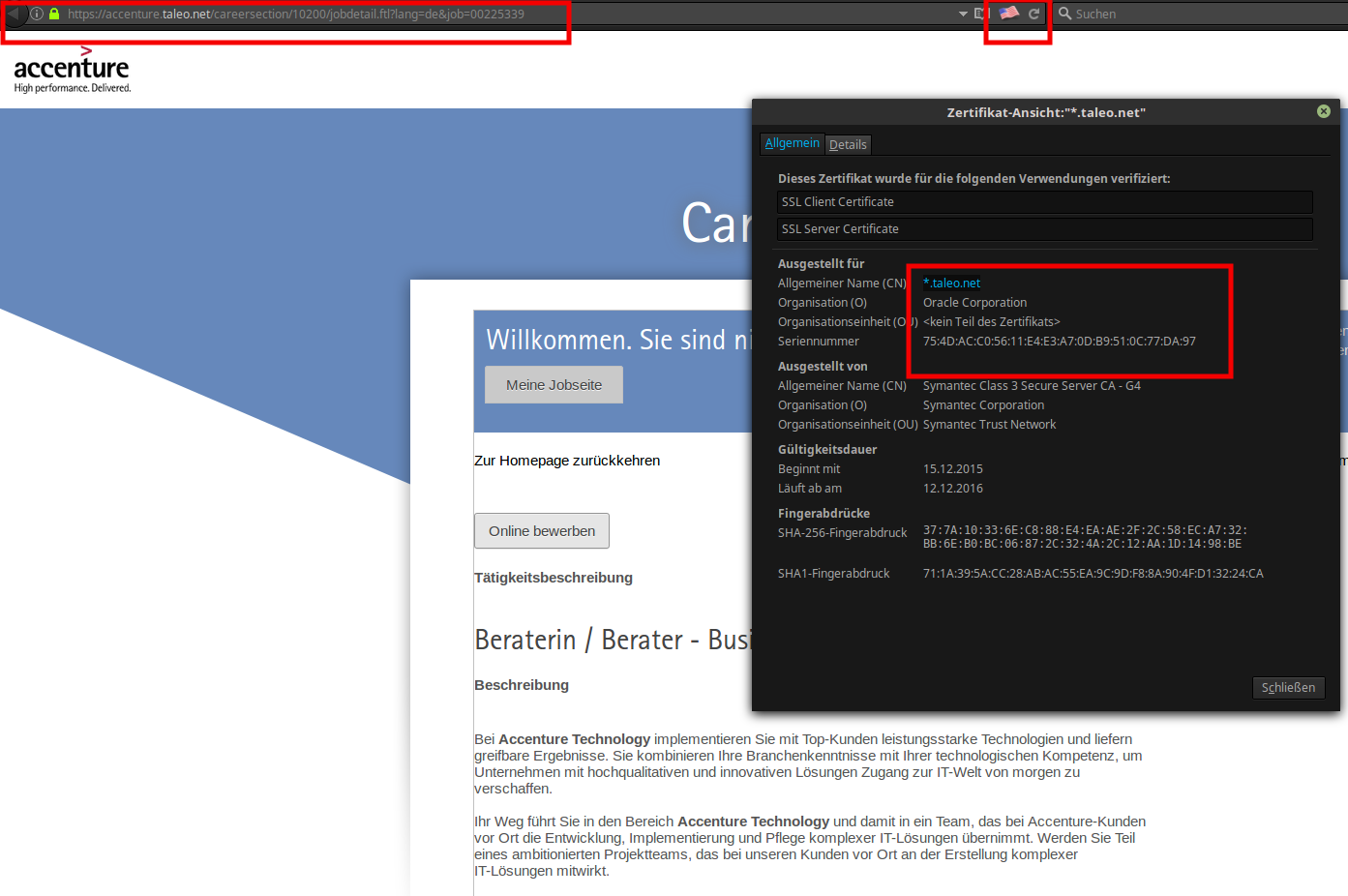
Task: Click the Willkommen banner text
Action: tap(619, 340)
